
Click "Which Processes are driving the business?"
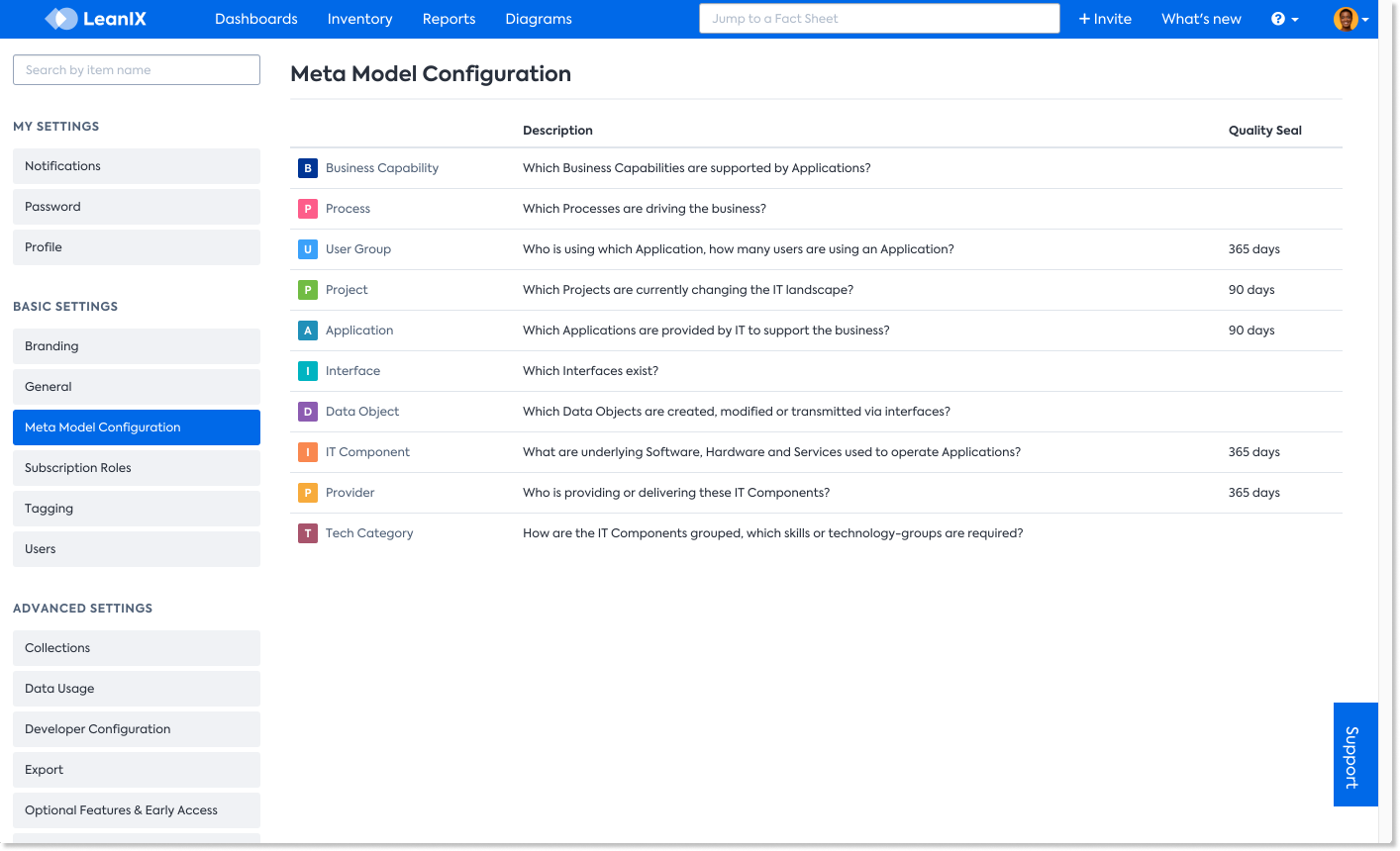pyautogui.click(x=645, y=209)
